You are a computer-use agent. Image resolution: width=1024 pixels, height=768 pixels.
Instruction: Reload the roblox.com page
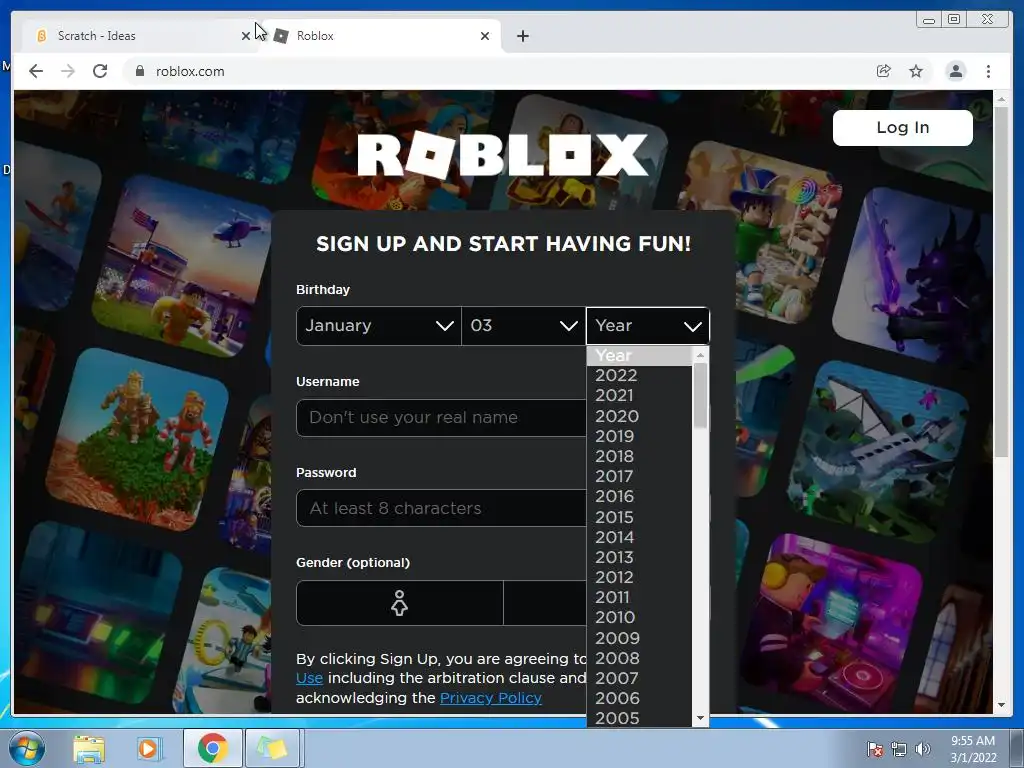tap(100, 71)
